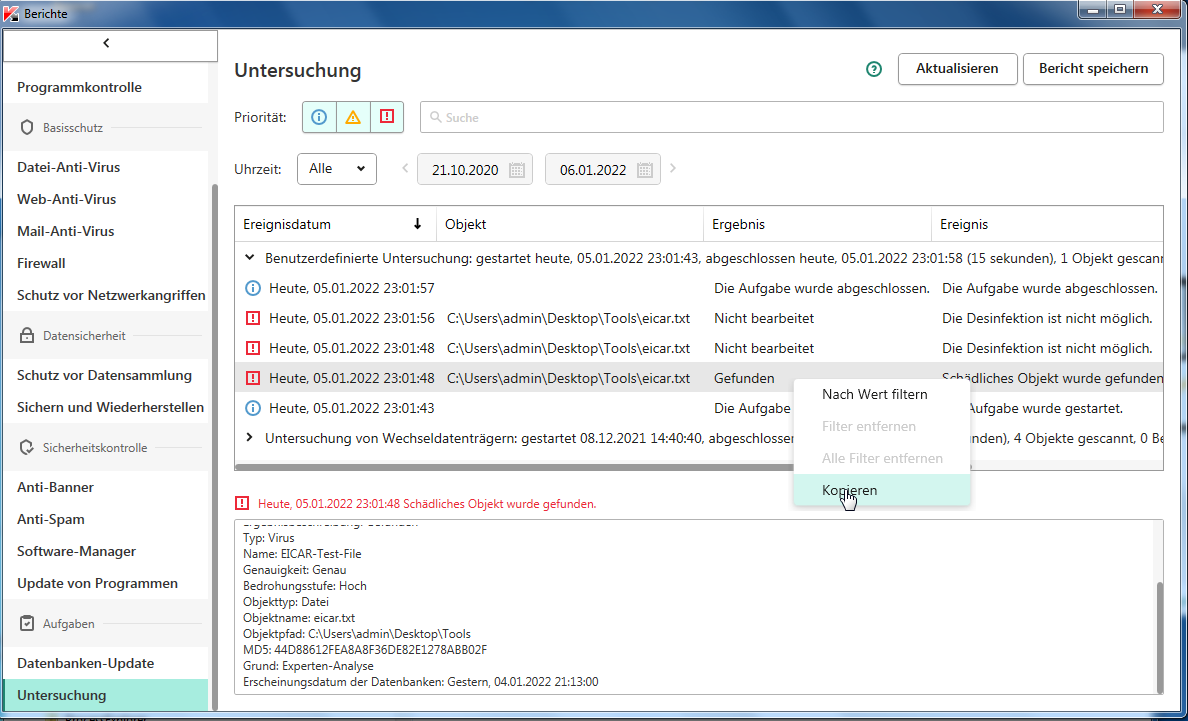Toggle the critical priority filter icon
The height and width of the screenshot is (721, 1188).
pyautogui.click(x=386, y=117)
